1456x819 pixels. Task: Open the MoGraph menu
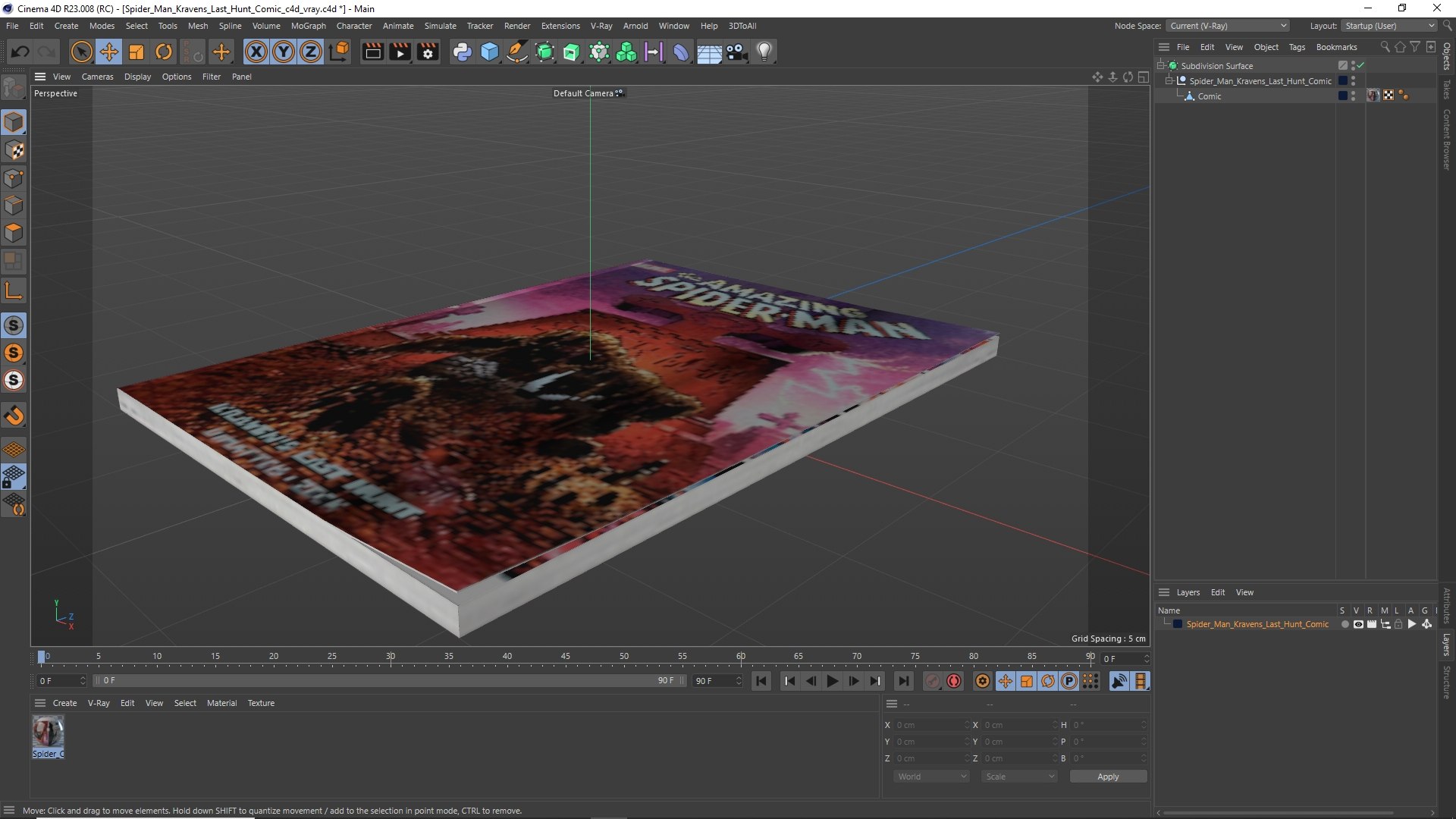308,26
